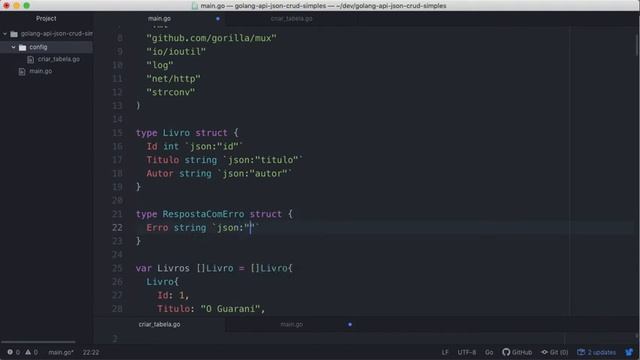Click the project root repository icon

(14, 34)
